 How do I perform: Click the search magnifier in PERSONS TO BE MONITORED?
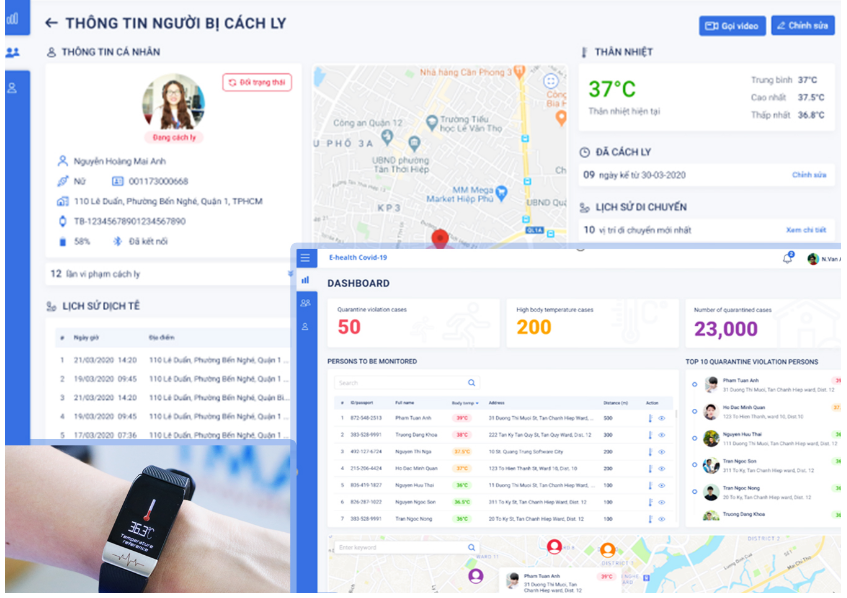[470, 382]
